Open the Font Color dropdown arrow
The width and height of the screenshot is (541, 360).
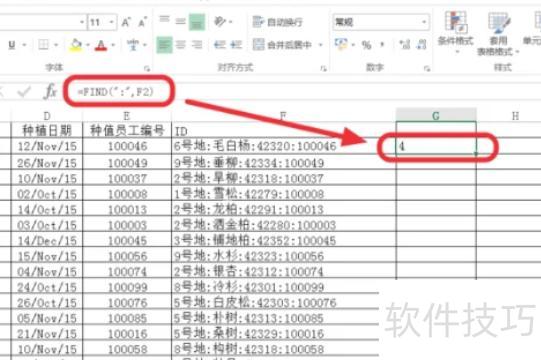(113, 45)
